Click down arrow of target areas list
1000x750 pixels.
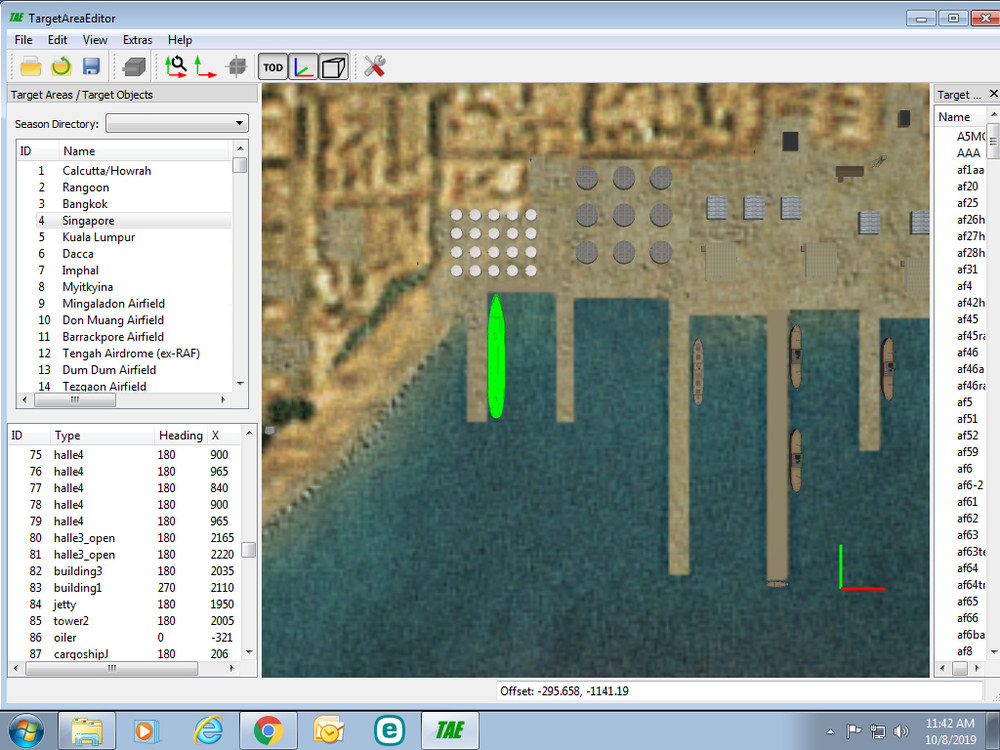click(240, 383)
